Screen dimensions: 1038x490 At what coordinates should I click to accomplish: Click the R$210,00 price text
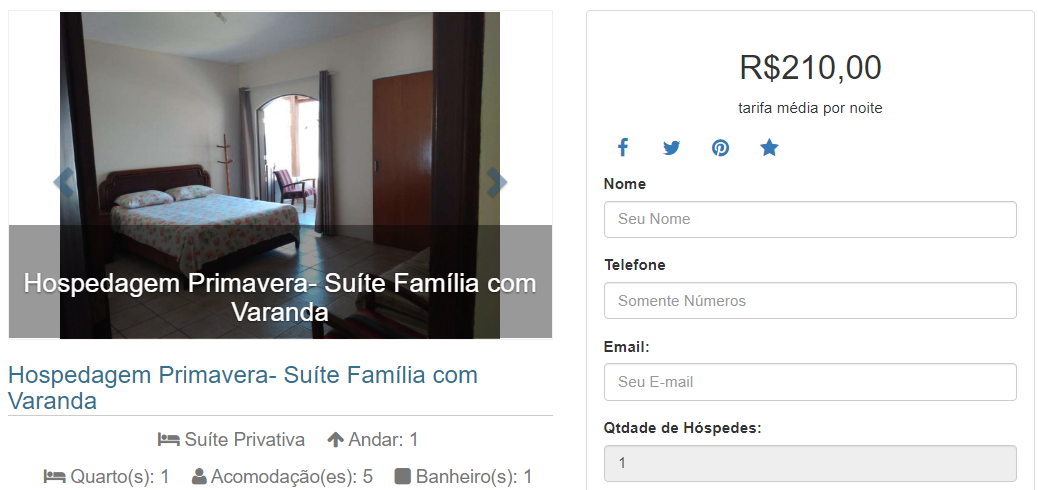pos(810,68)
